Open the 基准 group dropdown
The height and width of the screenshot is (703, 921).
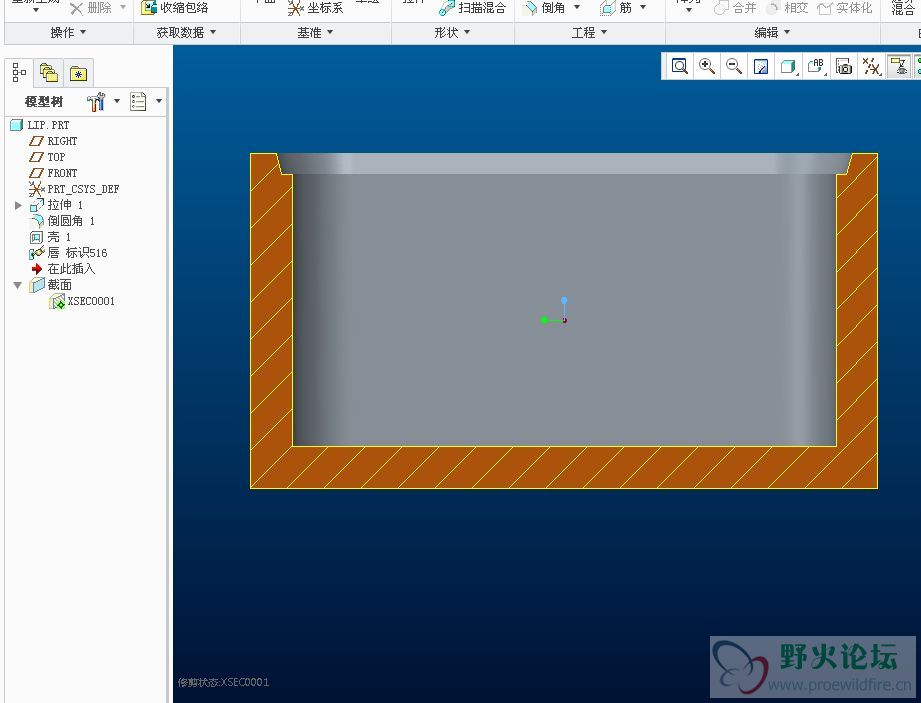pyautogui.click(x=315, y=33)
